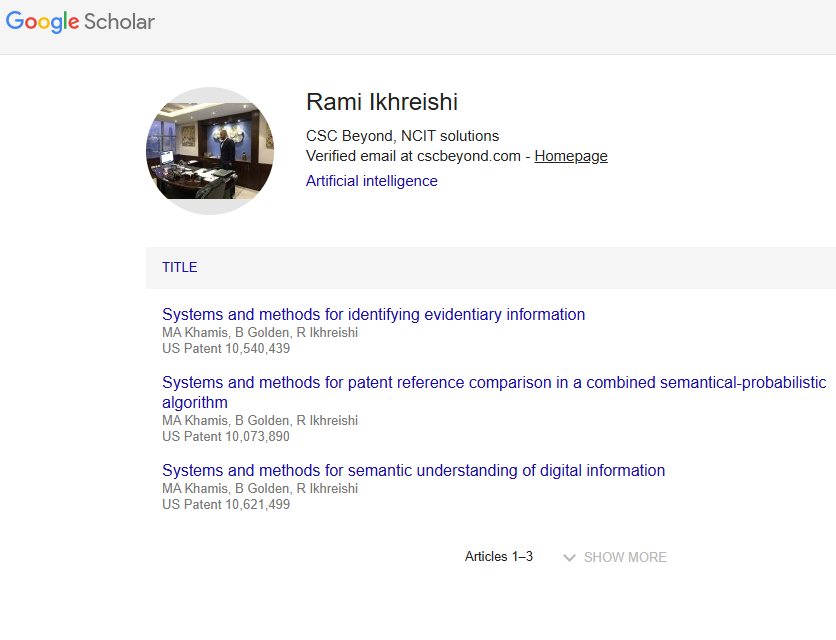
Task: Click the authors line under the evidentiary information article
Action: 260,333
